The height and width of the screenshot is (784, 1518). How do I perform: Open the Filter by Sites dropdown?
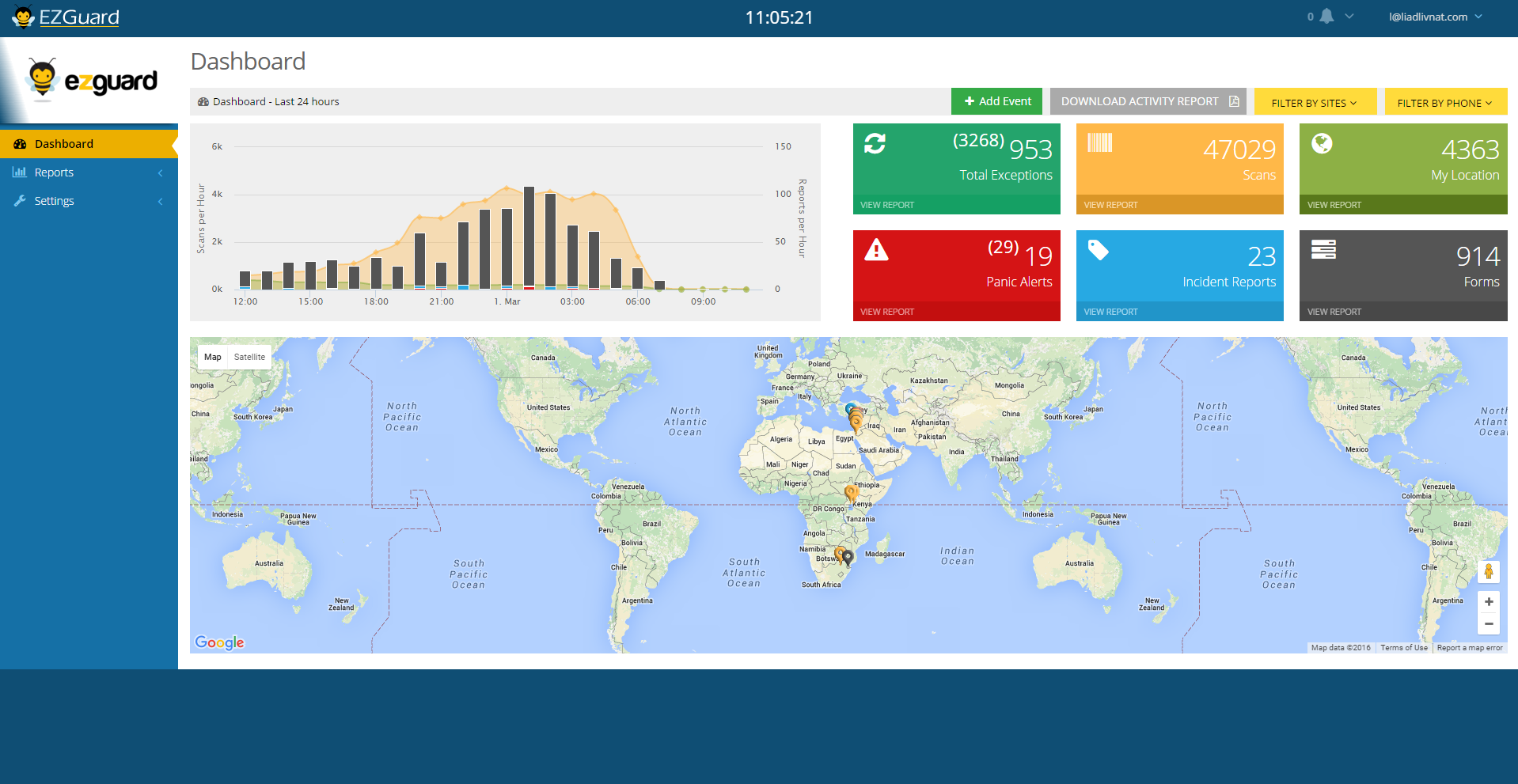click(x=1315, y=102)
